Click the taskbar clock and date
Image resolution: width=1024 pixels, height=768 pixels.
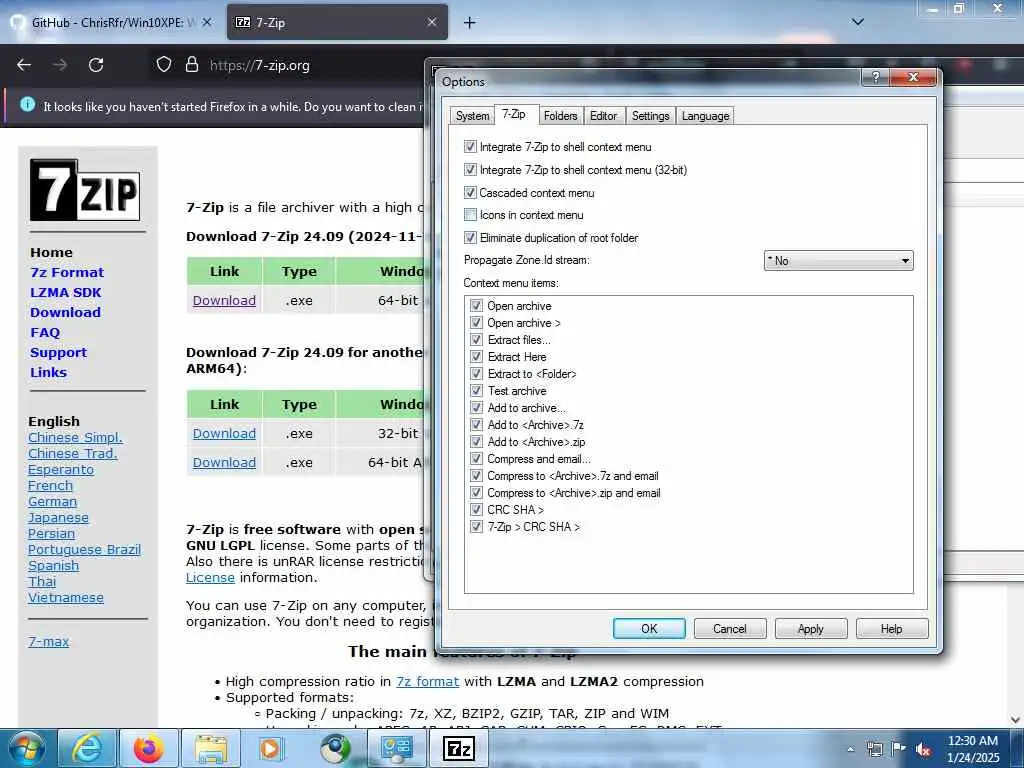pyautogui.click(x=972, y=749)
